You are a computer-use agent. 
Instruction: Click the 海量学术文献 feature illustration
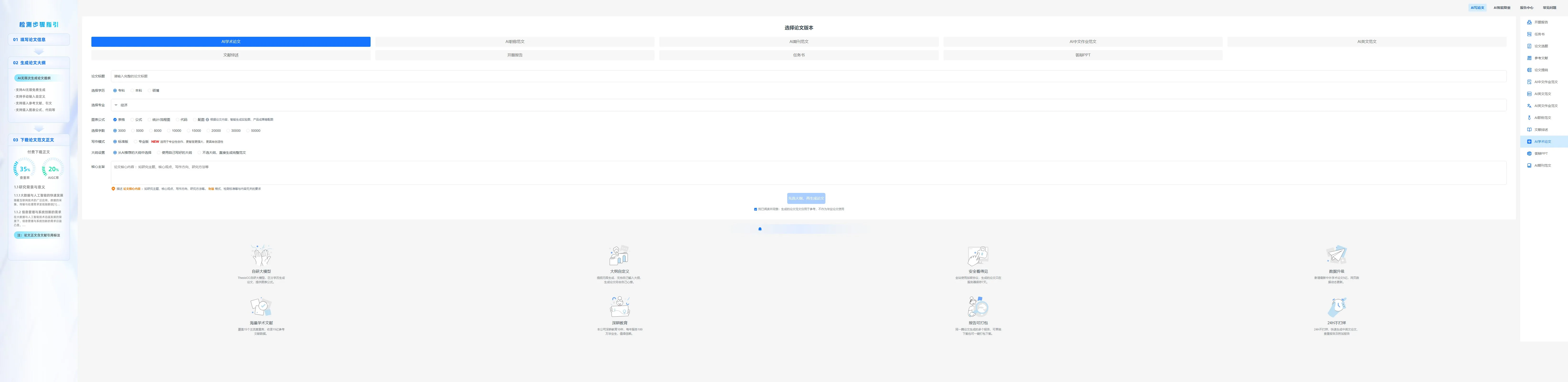tap(261, 307)
